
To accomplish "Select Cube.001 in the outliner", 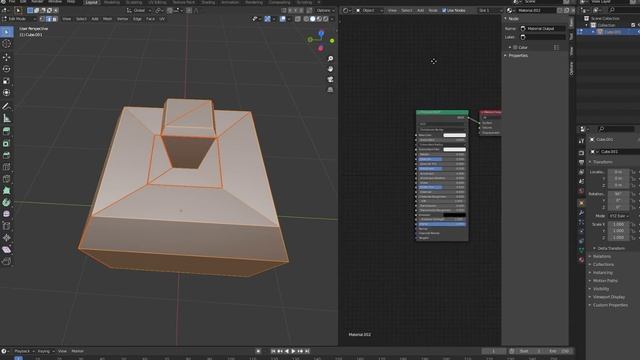I will 612,32.
